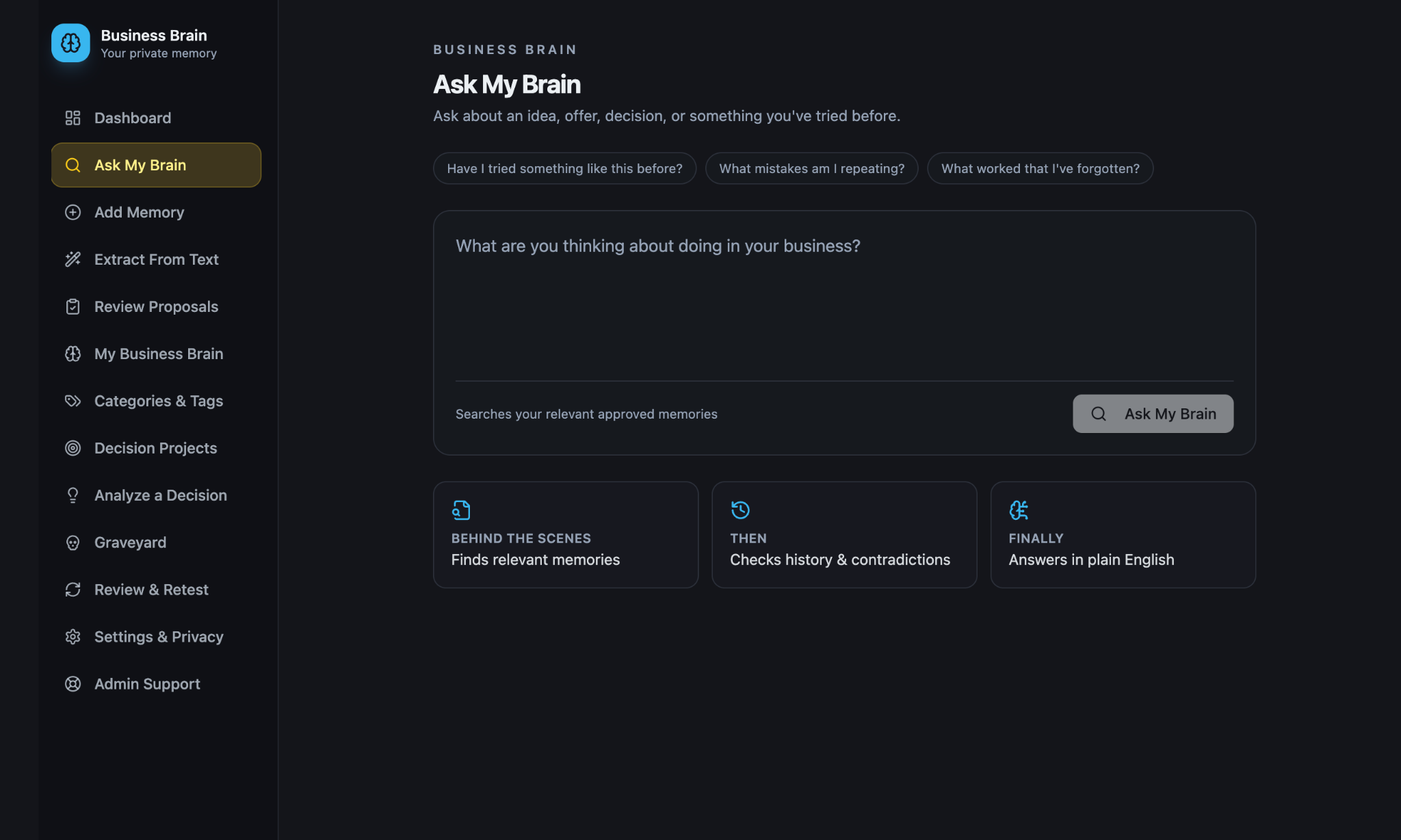
Task: Focus the business question text area
Action: coord(844,302)
